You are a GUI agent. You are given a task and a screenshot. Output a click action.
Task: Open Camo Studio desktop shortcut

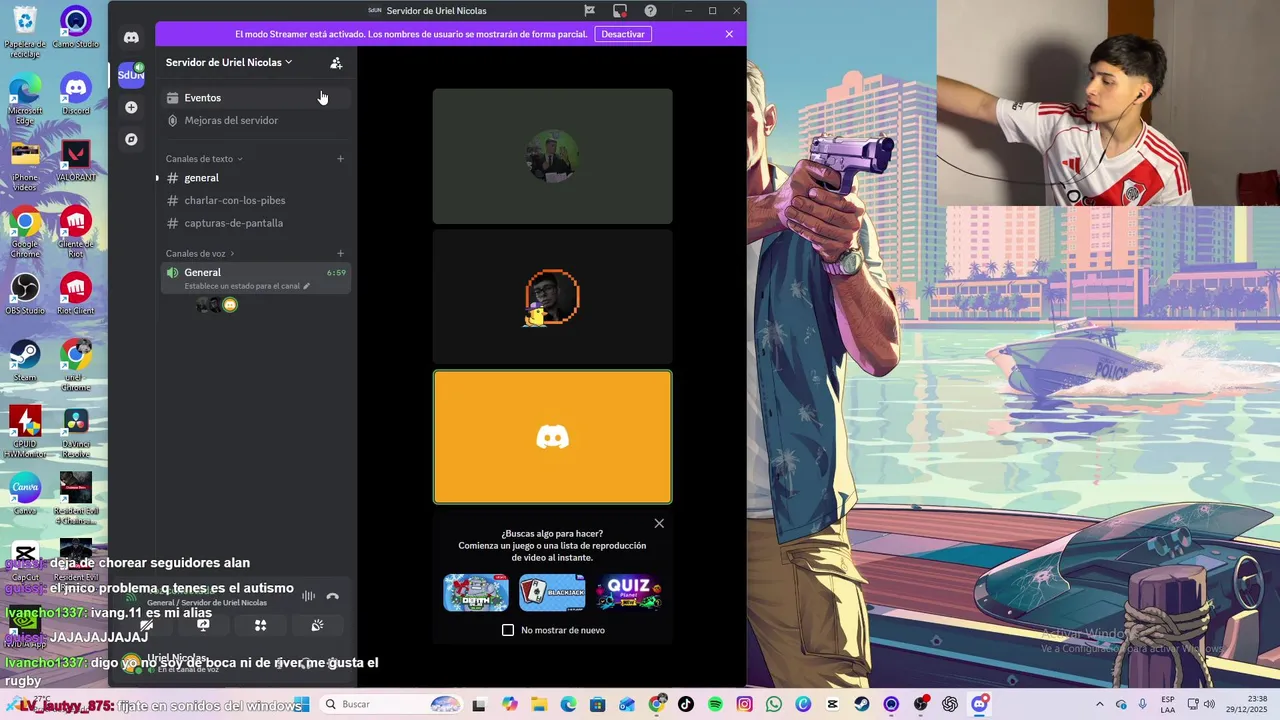pos(75,27)
